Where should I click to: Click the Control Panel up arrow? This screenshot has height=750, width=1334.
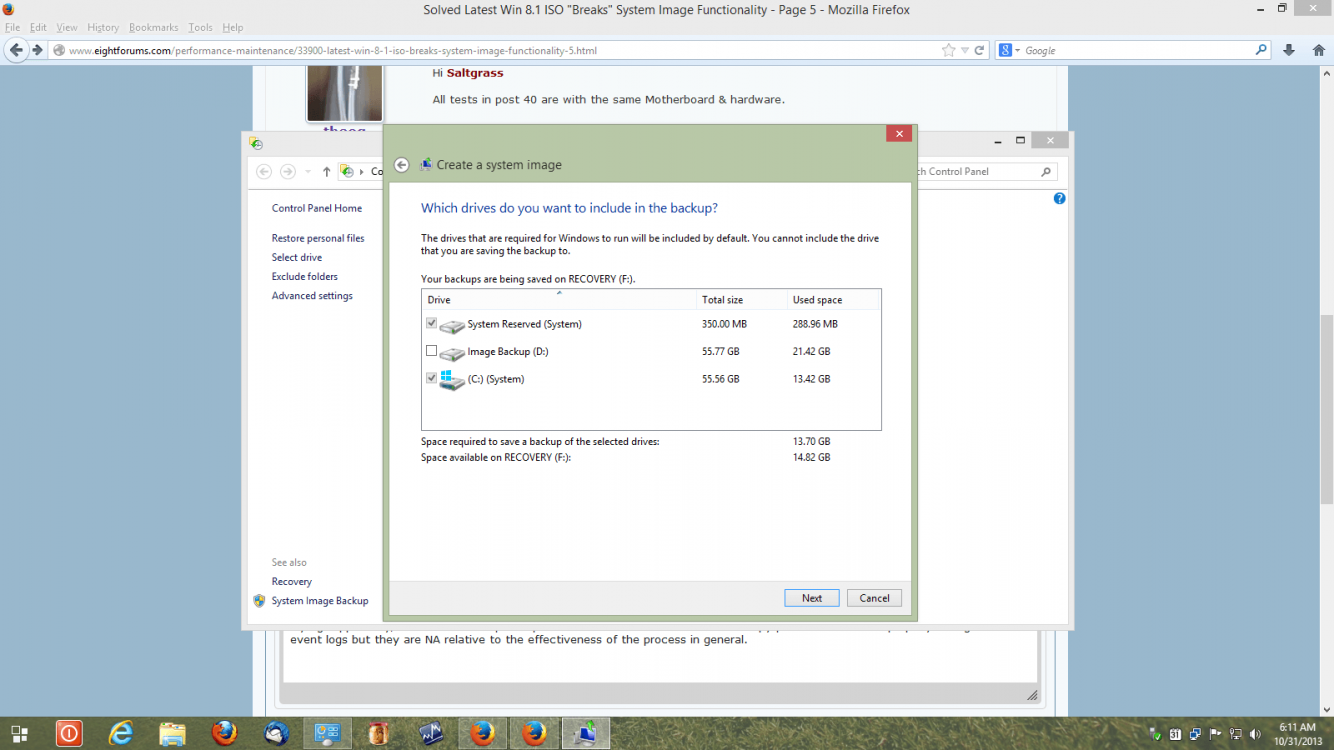point(326,171)
